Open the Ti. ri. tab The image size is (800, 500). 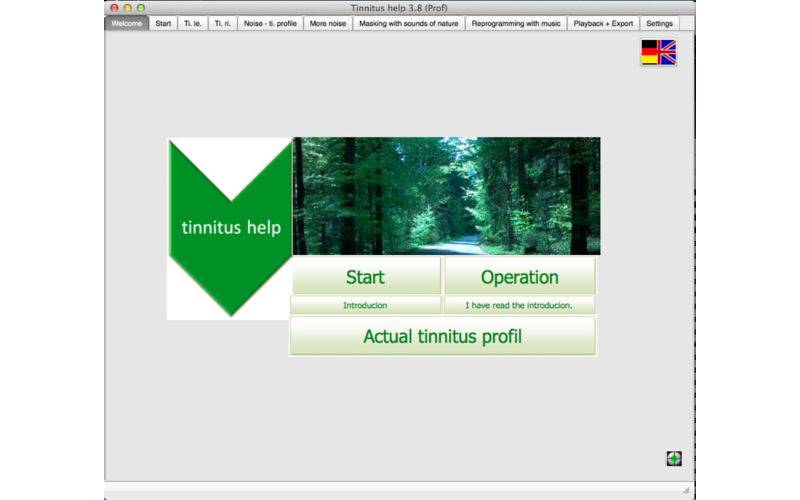[222, 23]
